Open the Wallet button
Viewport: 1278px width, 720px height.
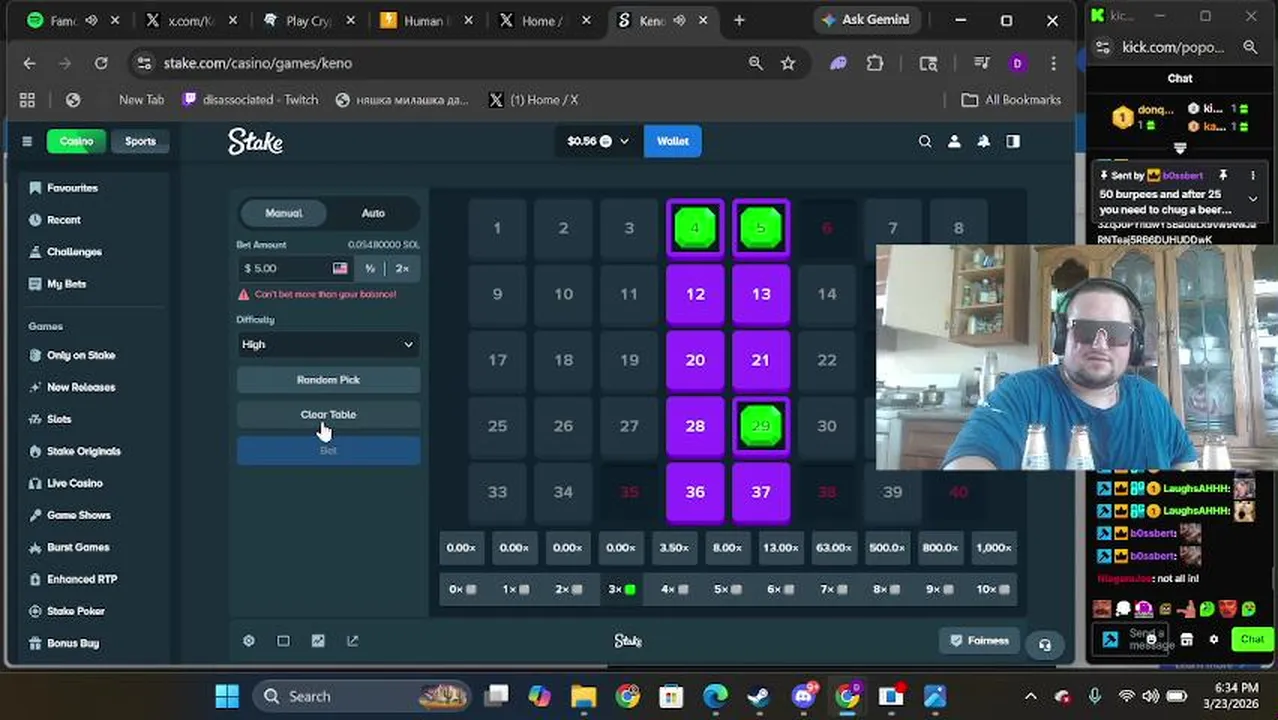(x=672, y=141)
